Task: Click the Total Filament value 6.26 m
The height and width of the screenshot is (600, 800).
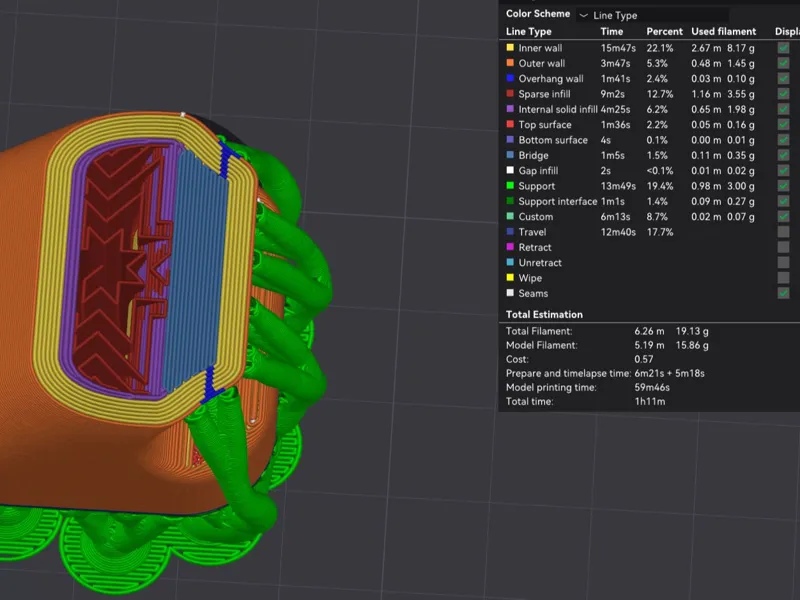Action: click(649, 331)
